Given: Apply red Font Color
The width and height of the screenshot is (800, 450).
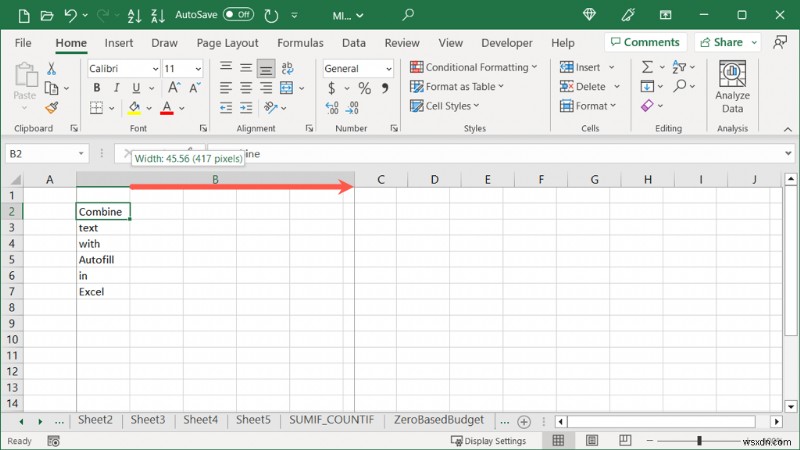Looking at the screenshot, I should click(167, 108).
